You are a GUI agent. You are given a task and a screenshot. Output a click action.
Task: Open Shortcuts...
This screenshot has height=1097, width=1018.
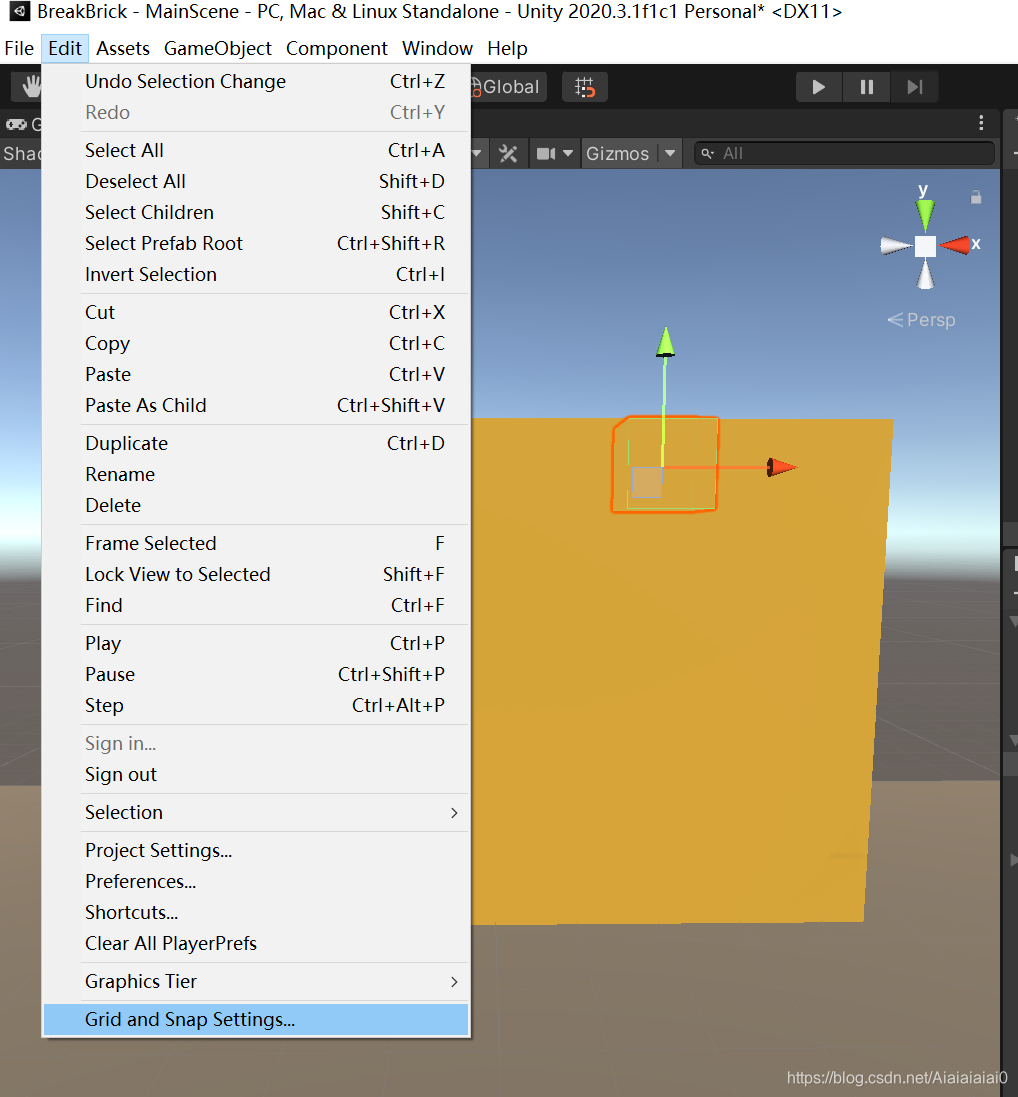click(256, 912)
